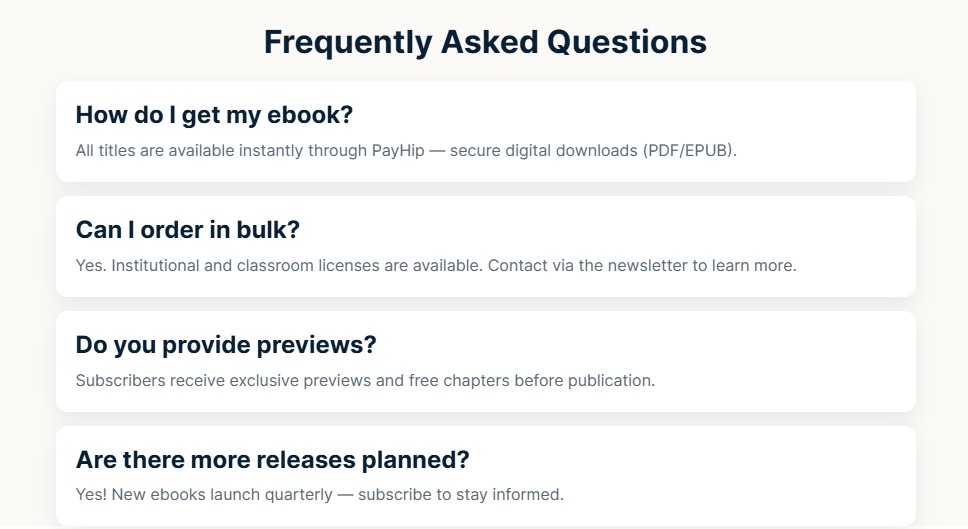Click the 'New ebooks launch quarterly' answer
The width and height of the screenshot is (968, 529).
click(x=320, y=494)
